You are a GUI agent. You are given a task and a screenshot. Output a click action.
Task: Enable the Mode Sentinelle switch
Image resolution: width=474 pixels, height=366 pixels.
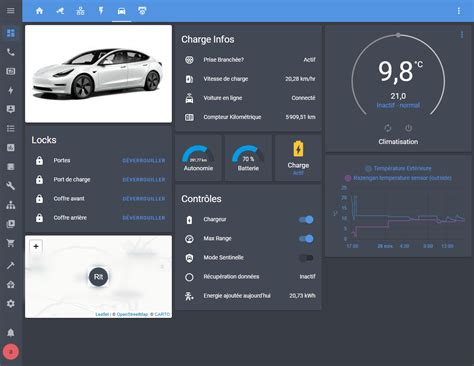[x=306, y=258]
